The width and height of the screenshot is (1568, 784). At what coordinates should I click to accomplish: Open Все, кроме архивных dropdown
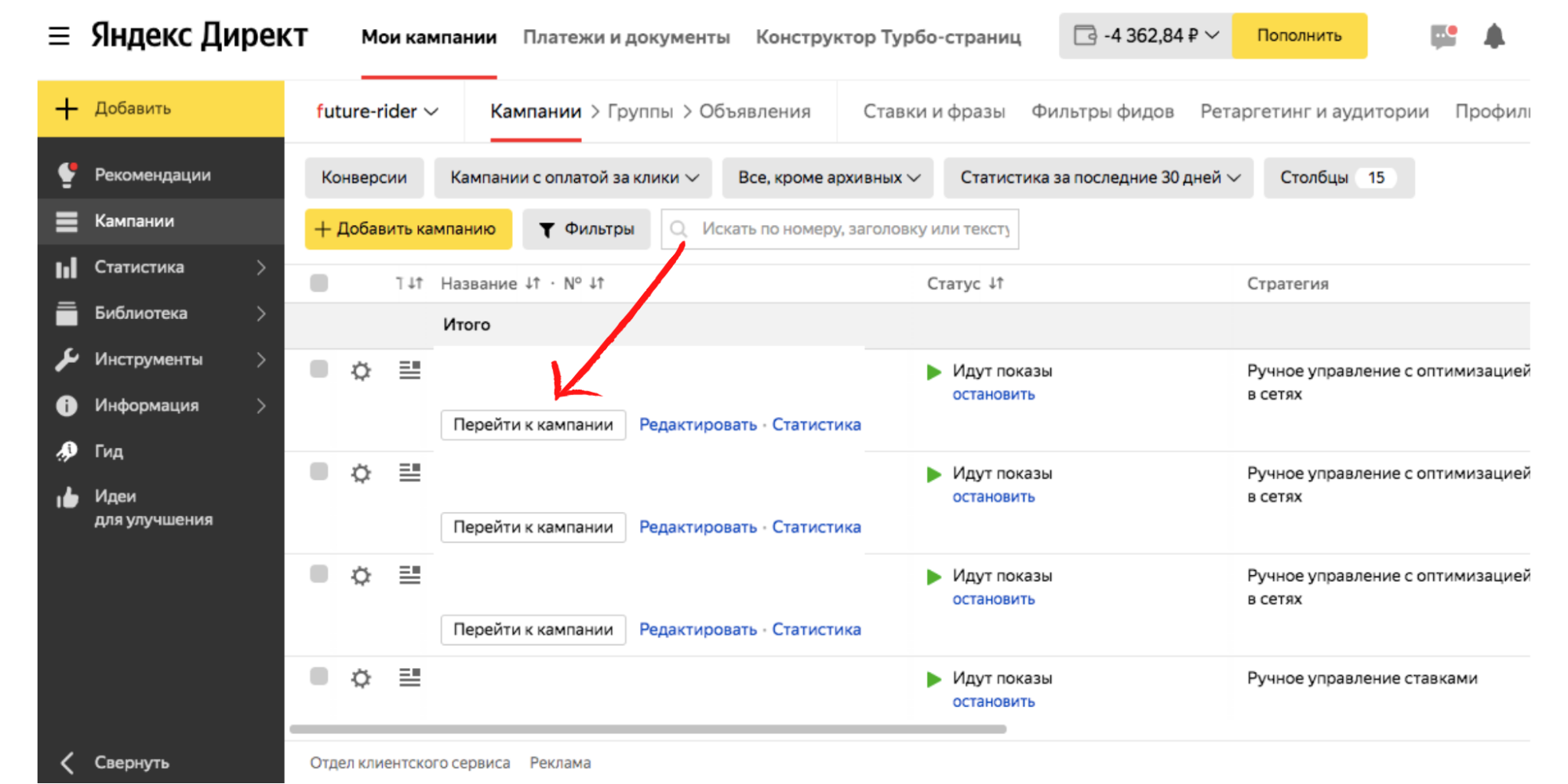828,178
